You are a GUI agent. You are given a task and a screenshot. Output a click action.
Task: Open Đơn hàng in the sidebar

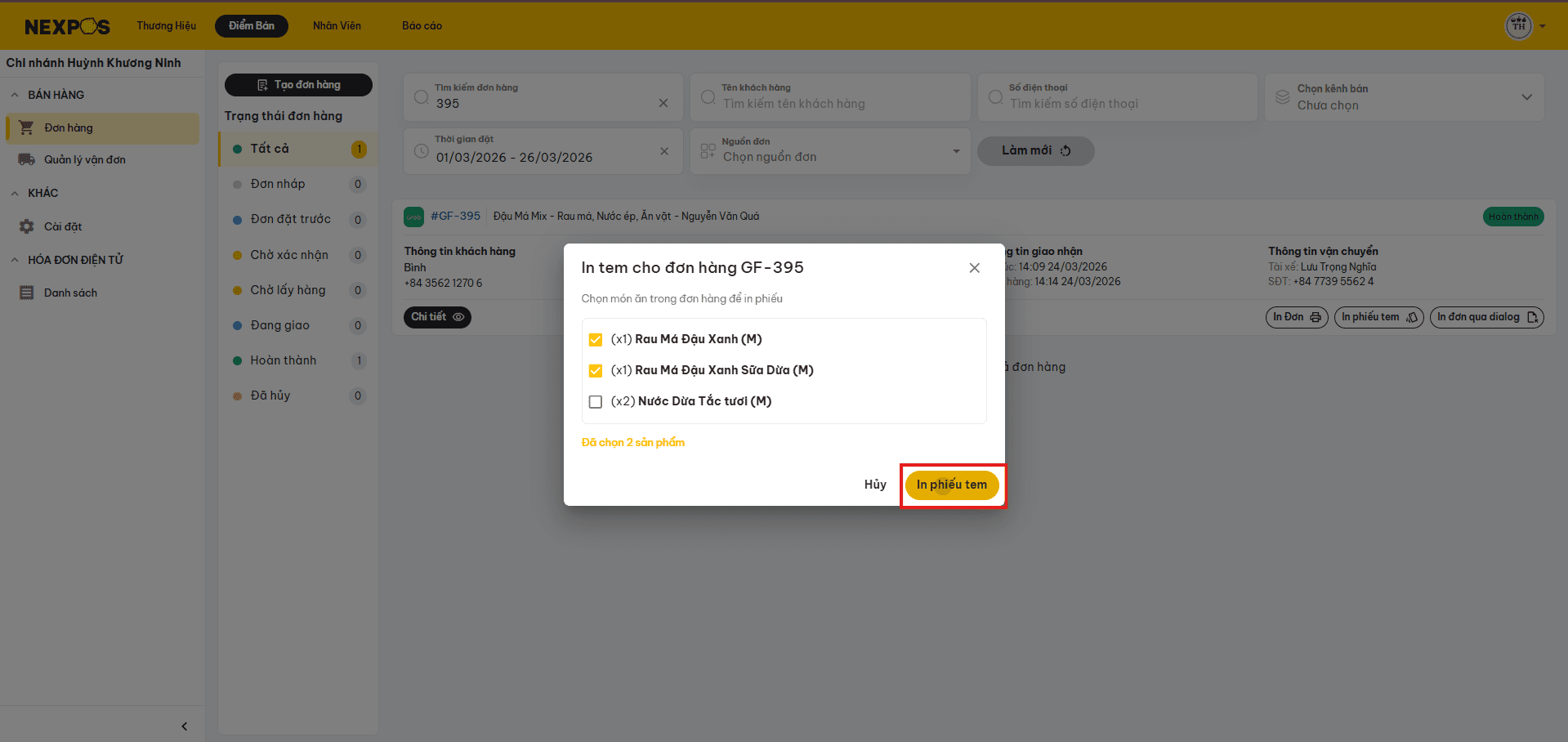point(102,128)
